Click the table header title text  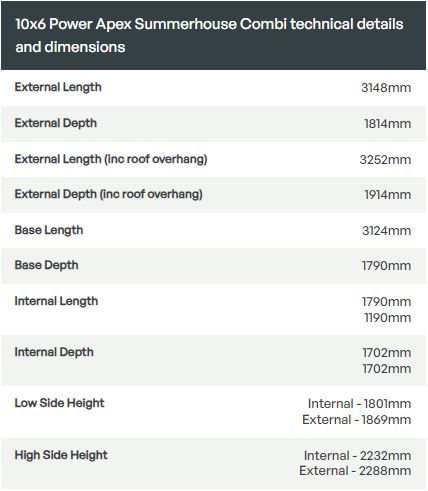click(x=209, y=35)
